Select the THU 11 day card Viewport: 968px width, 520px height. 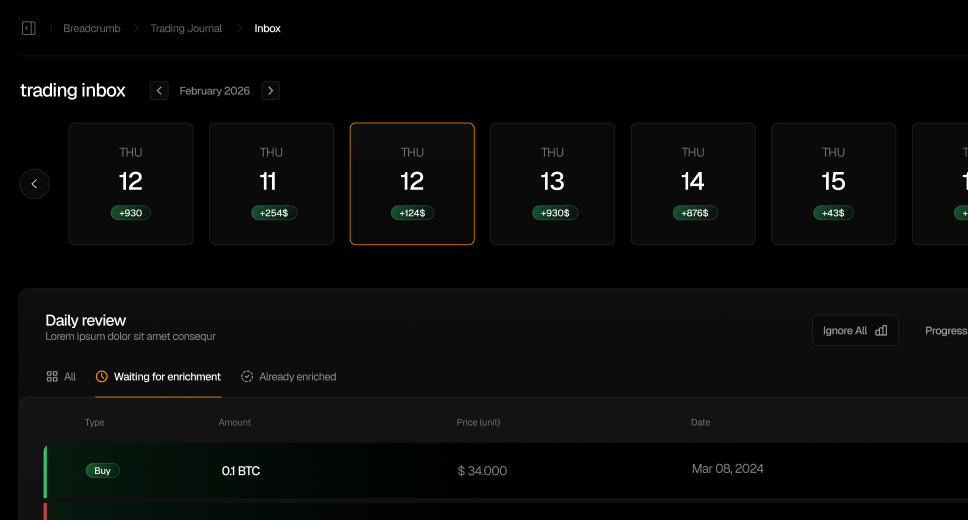(x=271, y=184)
